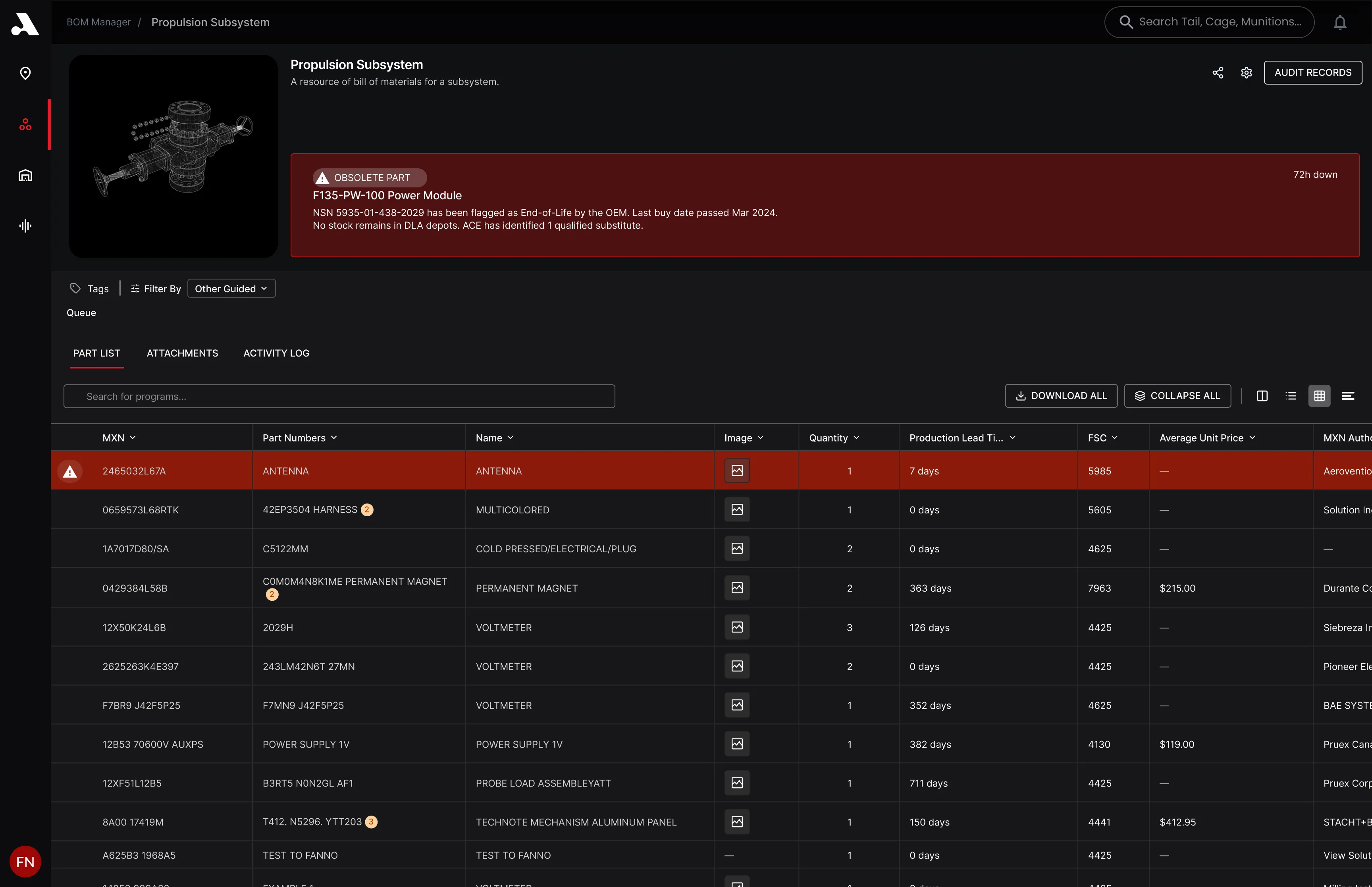Click badge 2 on 42EP3504 HARNESS

[367, 510]
